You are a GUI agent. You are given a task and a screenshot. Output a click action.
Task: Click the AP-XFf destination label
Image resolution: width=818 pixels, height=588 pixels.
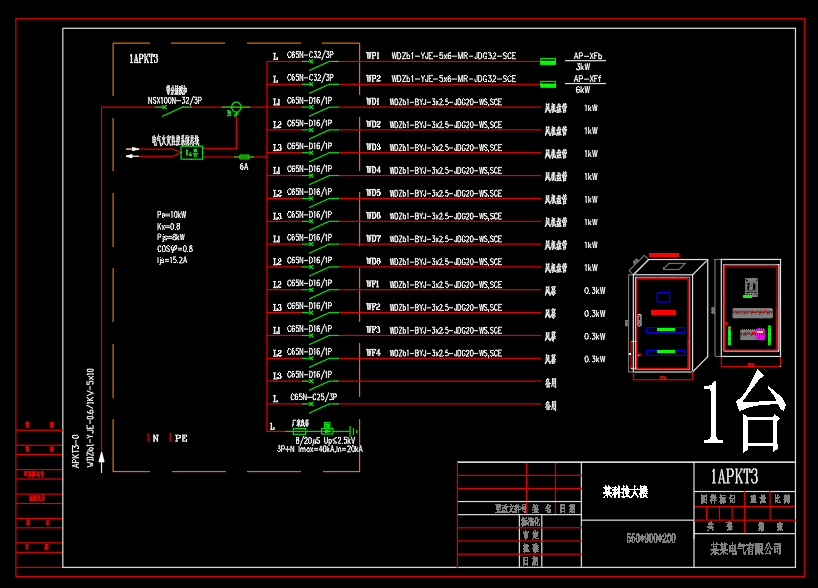click(587, 79)
